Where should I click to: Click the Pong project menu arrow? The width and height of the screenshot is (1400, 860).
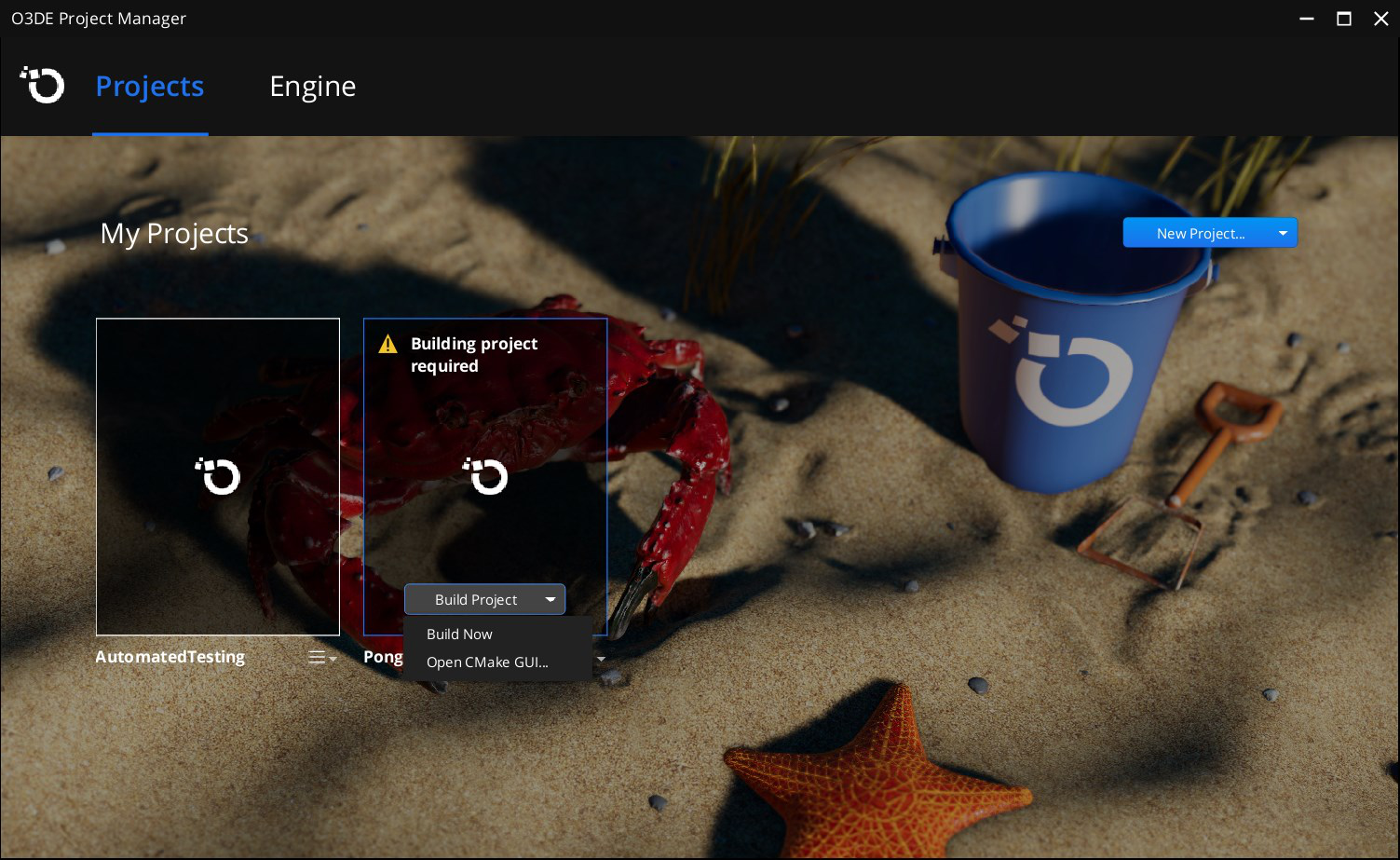click(x=601, y=659)
